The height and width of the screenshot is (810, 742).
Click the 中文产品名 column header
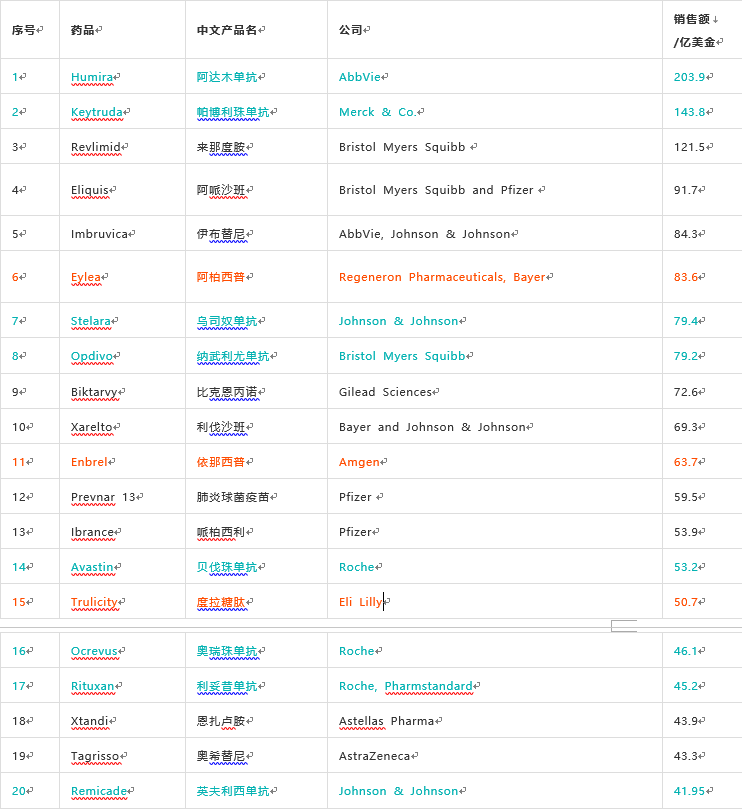(x=228, y=30)
